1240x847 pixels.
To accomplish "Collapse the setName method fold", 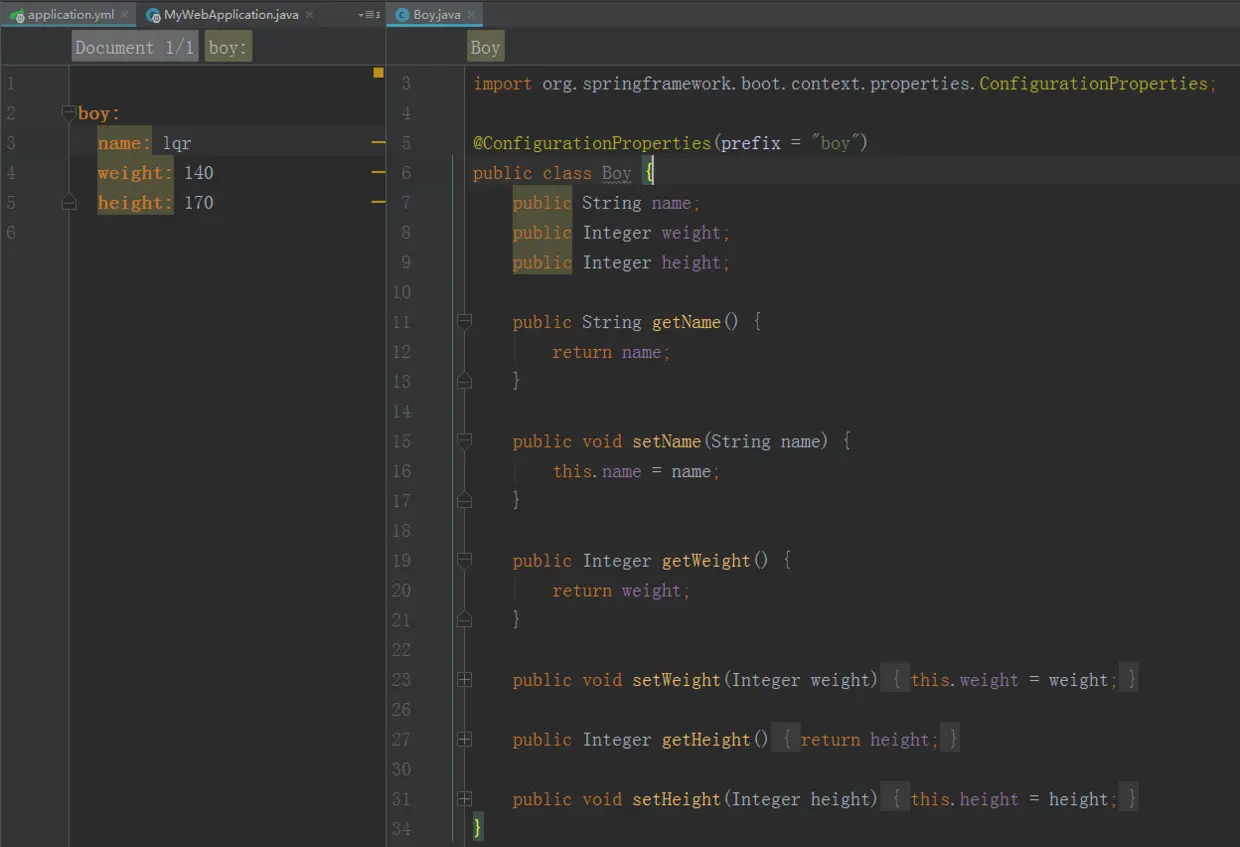I will click(x=464, y=440).
